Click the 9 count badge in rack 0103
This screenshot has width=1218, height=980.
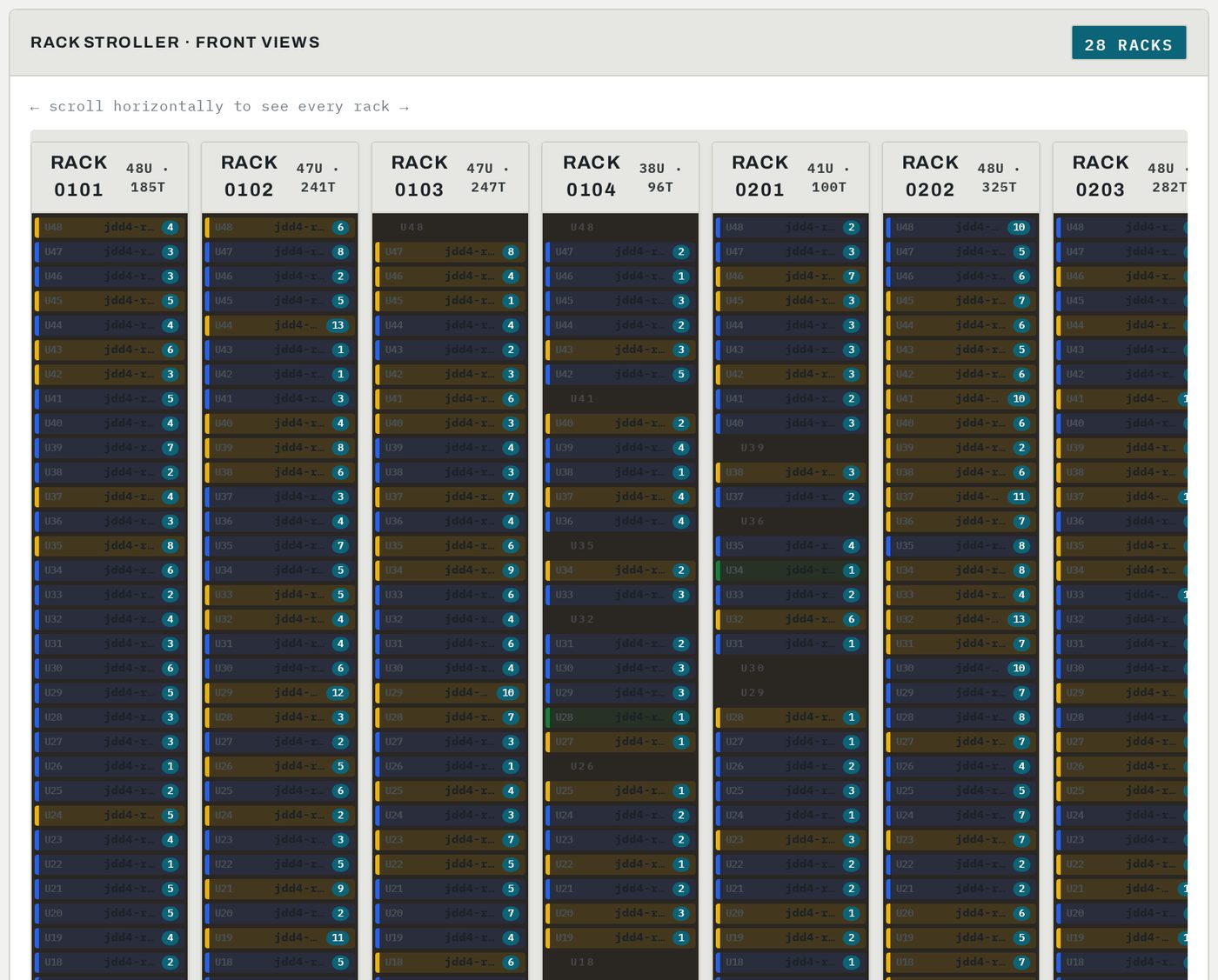pos(511,570)
